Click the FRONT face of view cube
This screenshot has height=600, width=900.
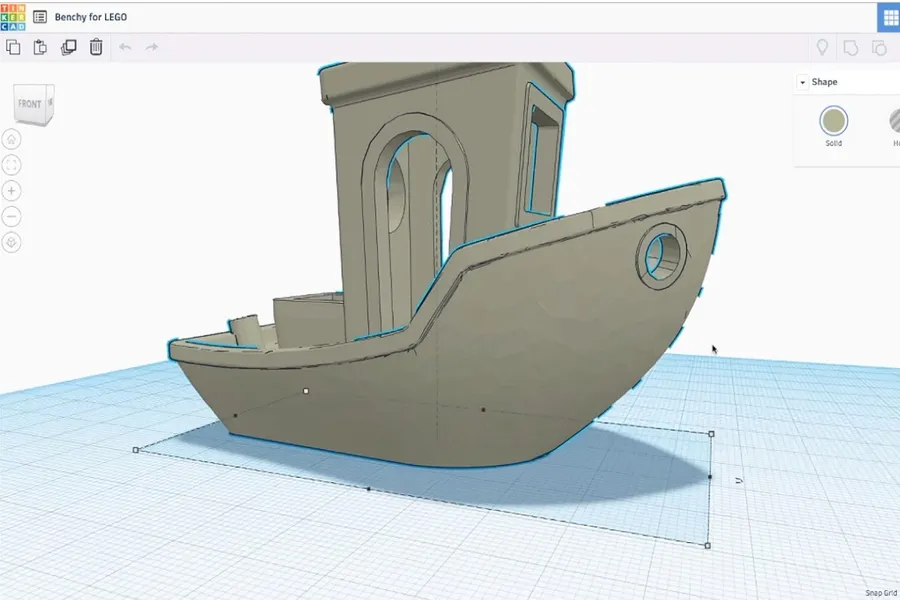pyautogui.click(x=30, y=104)
